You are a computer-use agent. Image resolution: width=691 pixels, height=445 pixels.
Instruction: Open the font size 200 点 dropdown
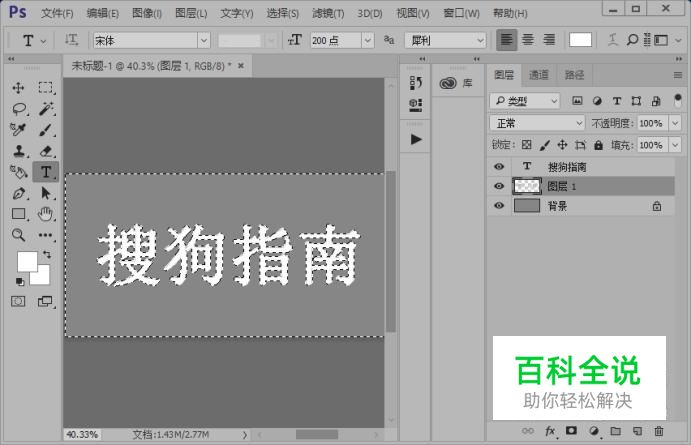pos(368,41)
